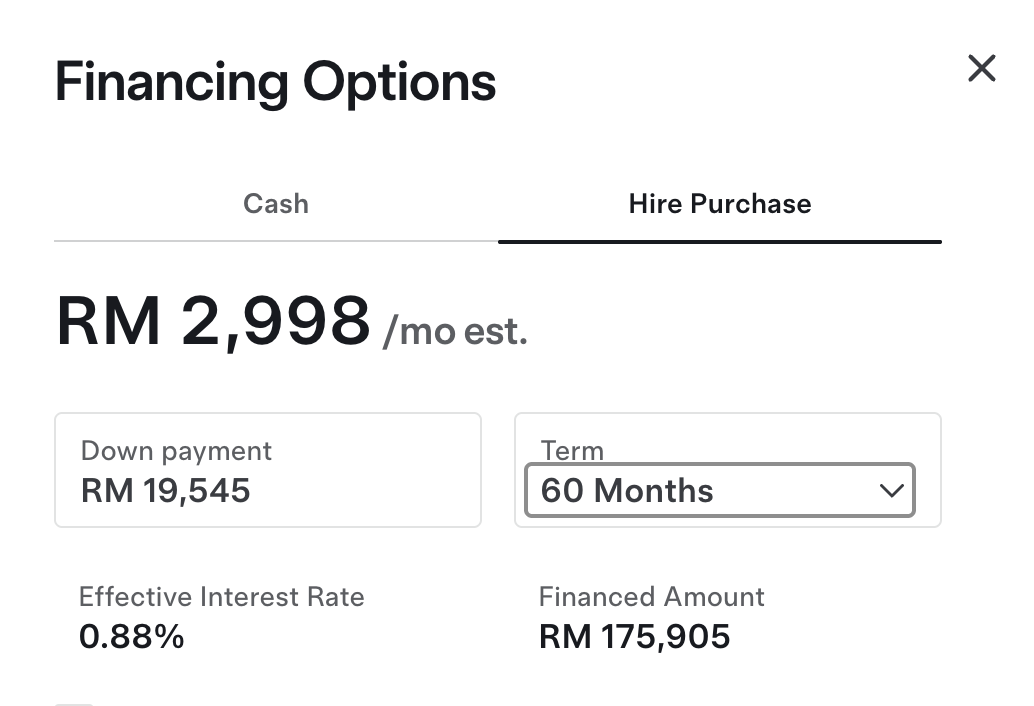Click the /mo est. text

[x=456, y=331]
